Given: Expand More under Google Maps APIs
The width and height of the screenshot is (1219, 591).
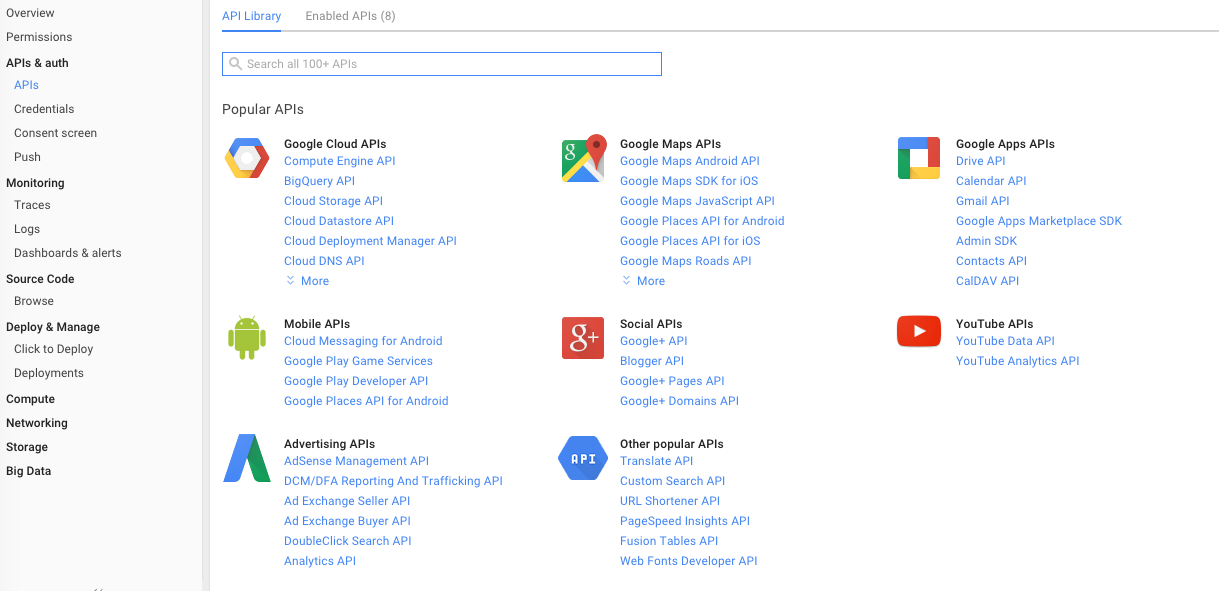Looking at the screenshot, I should pos(643,281).
